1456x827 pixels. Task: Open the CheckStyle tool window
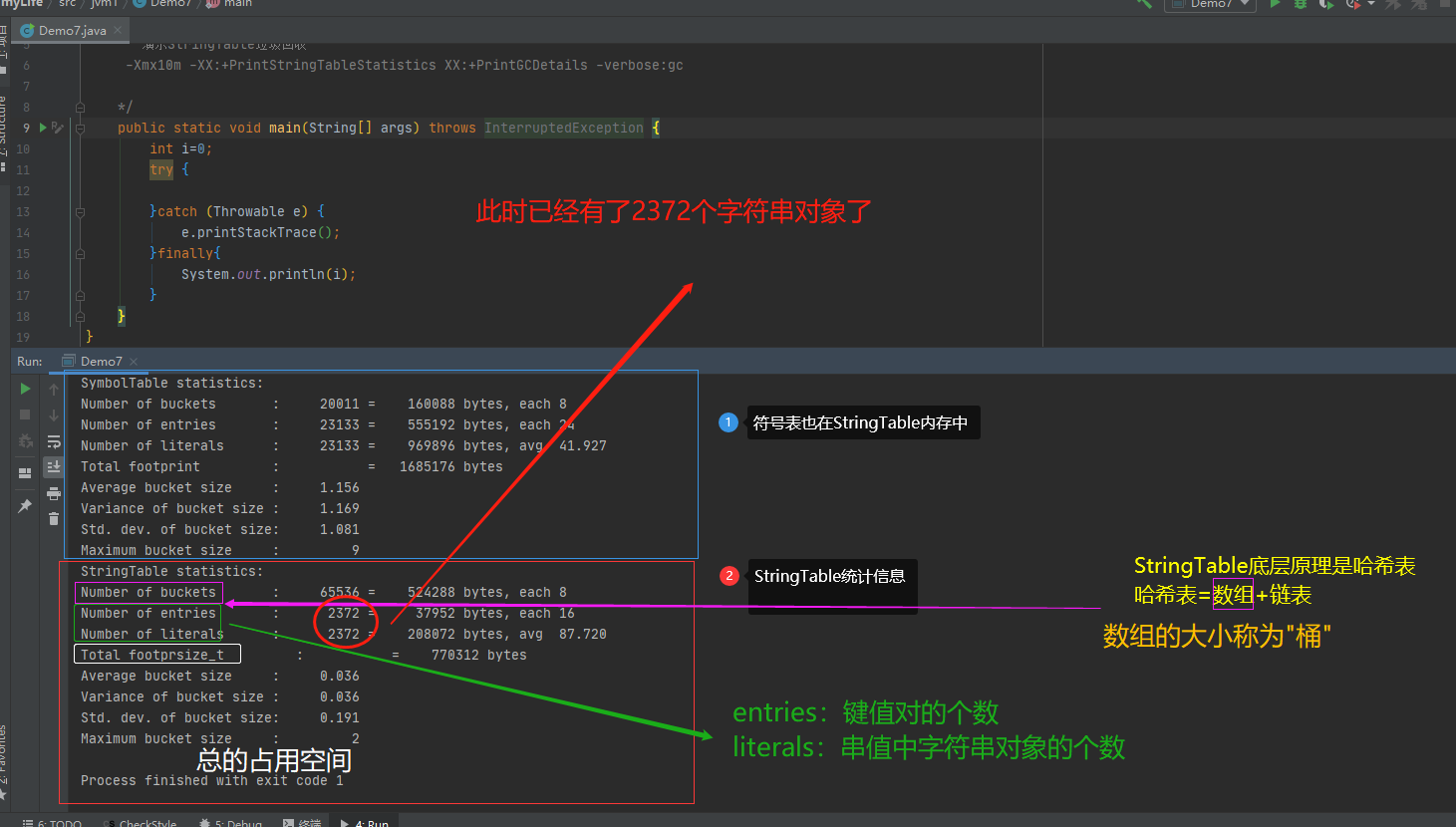click(x=140, y=823)
